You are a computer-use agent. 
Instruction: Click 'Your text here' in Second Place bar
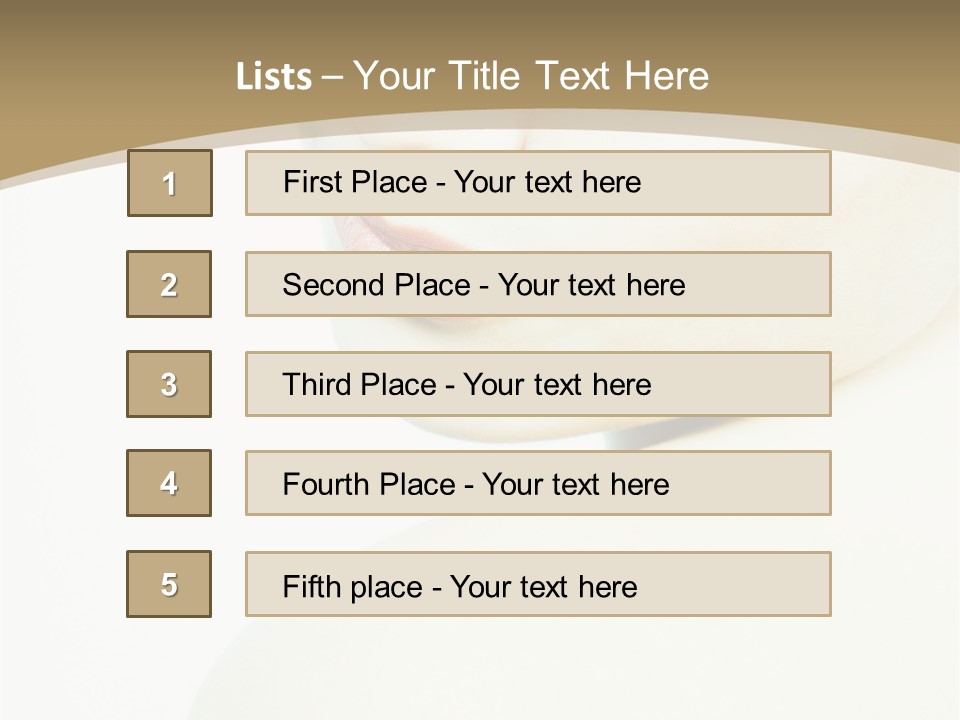tap(591, 285)
